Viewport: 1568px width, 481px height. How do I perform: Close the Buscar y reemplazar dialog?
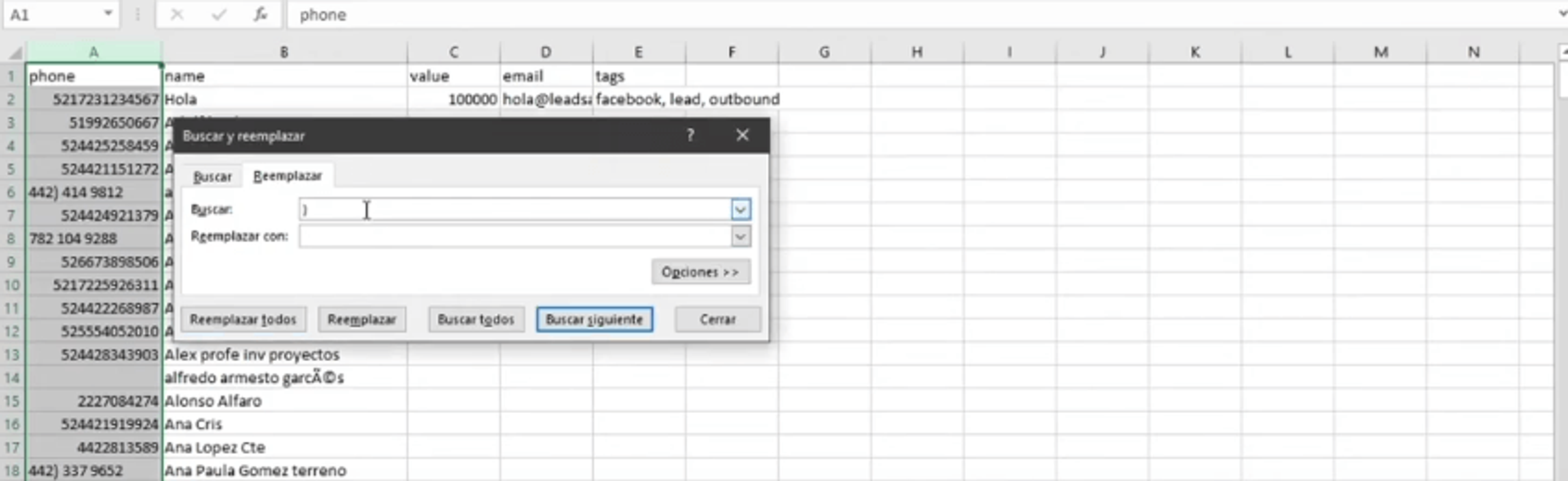(x=742, y=135)
